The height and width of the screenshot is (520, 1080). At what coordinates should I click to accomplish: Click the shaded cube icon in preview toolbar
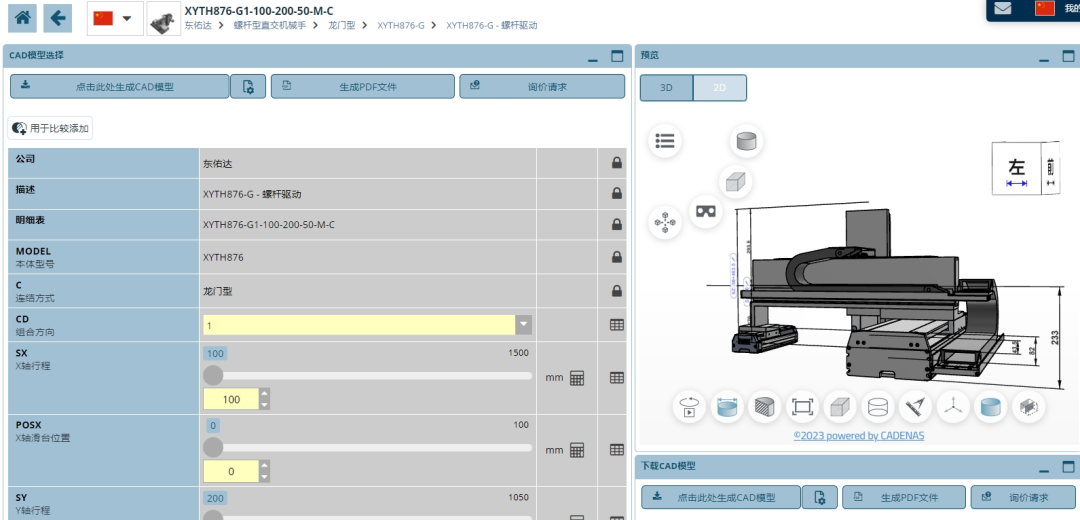click(x=840, y=407)
